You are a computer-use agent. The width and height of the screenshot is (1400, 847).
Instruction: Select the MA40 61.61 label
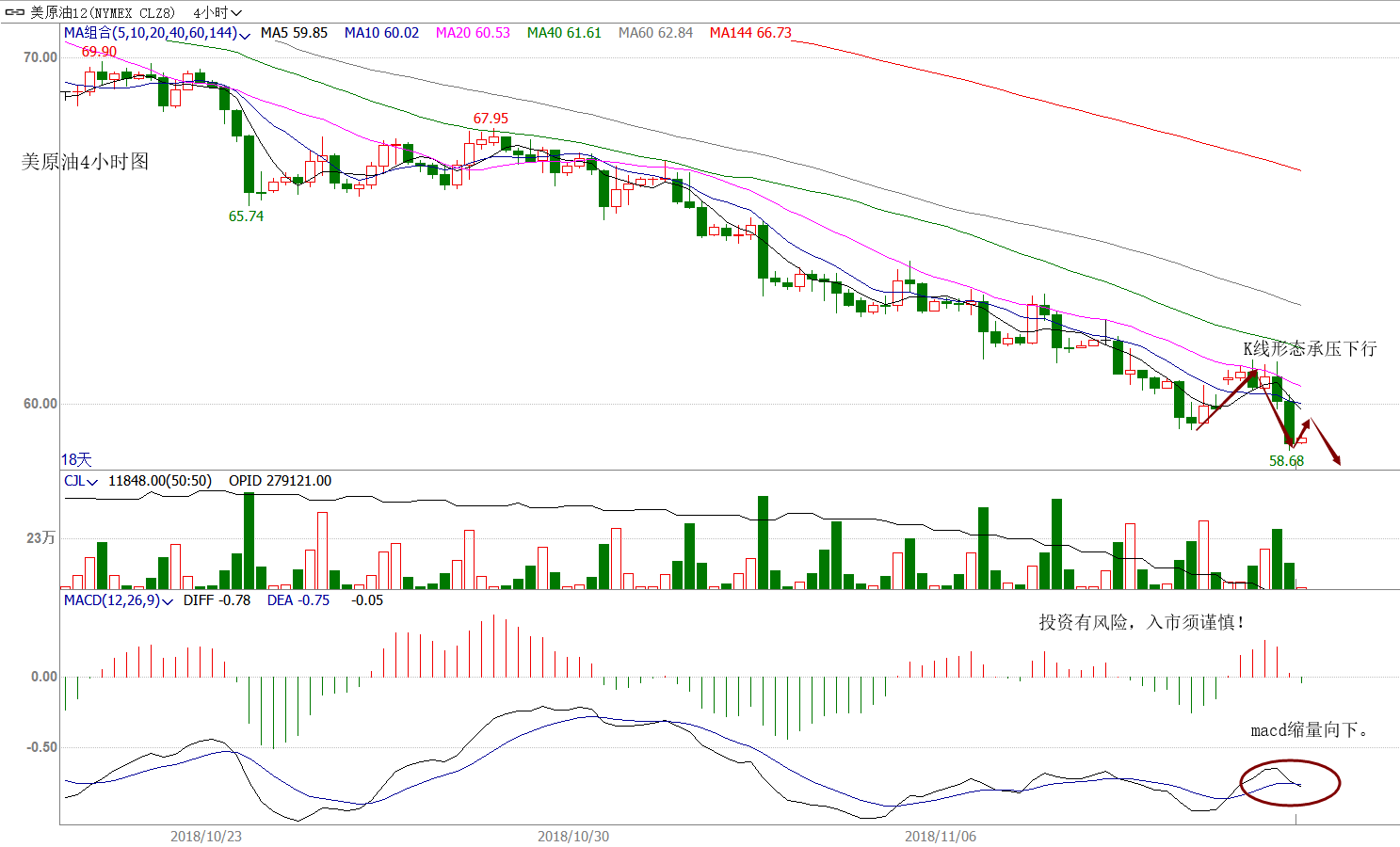pos(564,33)
